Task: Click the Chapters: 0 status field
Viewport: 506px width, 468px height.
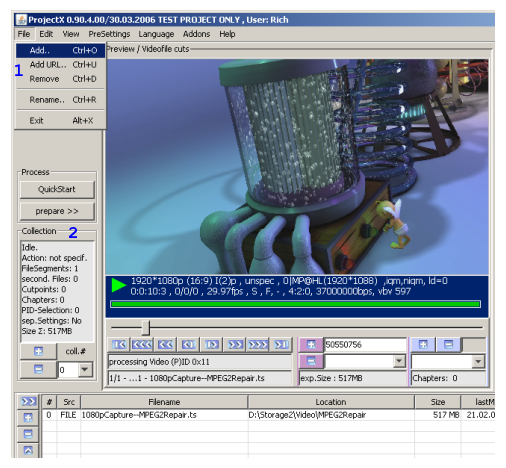Action: tap(448, 378)
